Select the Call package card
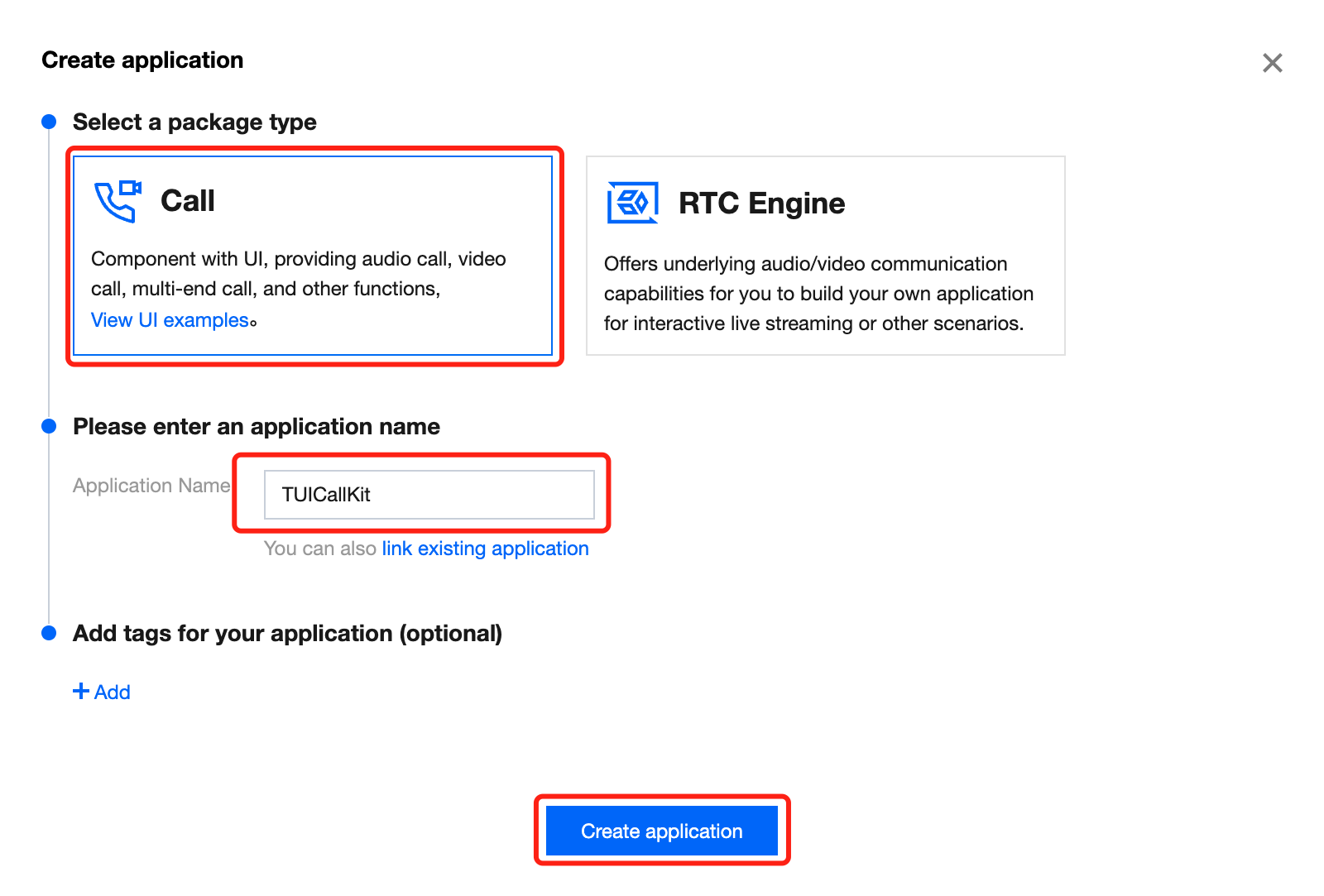 pyautogui.click(x=313, y=256)
